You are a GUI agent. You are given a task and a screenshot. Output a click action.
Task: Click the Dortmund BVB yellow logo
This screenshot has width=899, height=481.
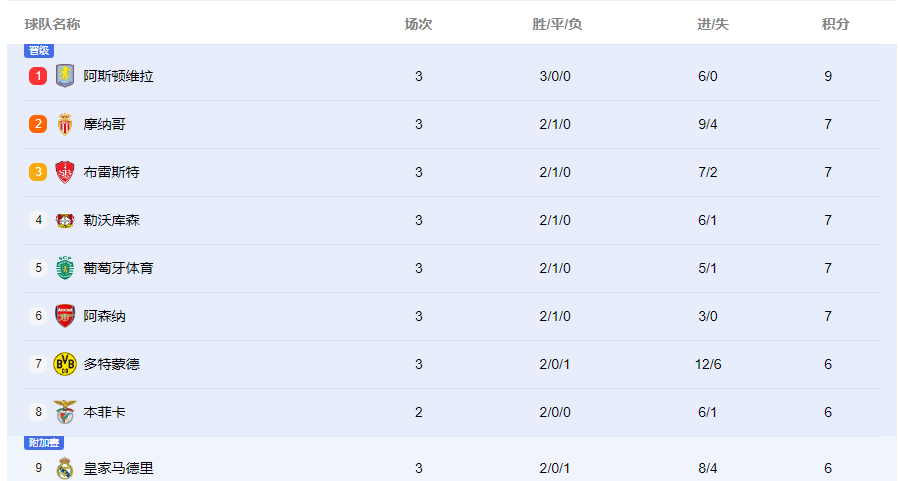point(65,364)
